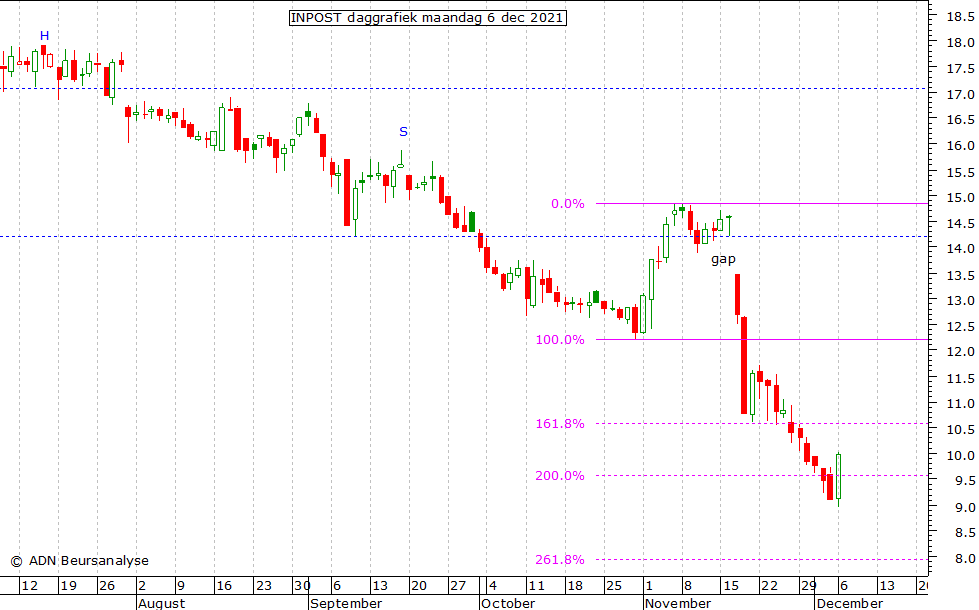Select date label '9' in August
This screenshot has height=610, width=979.
click(181, 586)
